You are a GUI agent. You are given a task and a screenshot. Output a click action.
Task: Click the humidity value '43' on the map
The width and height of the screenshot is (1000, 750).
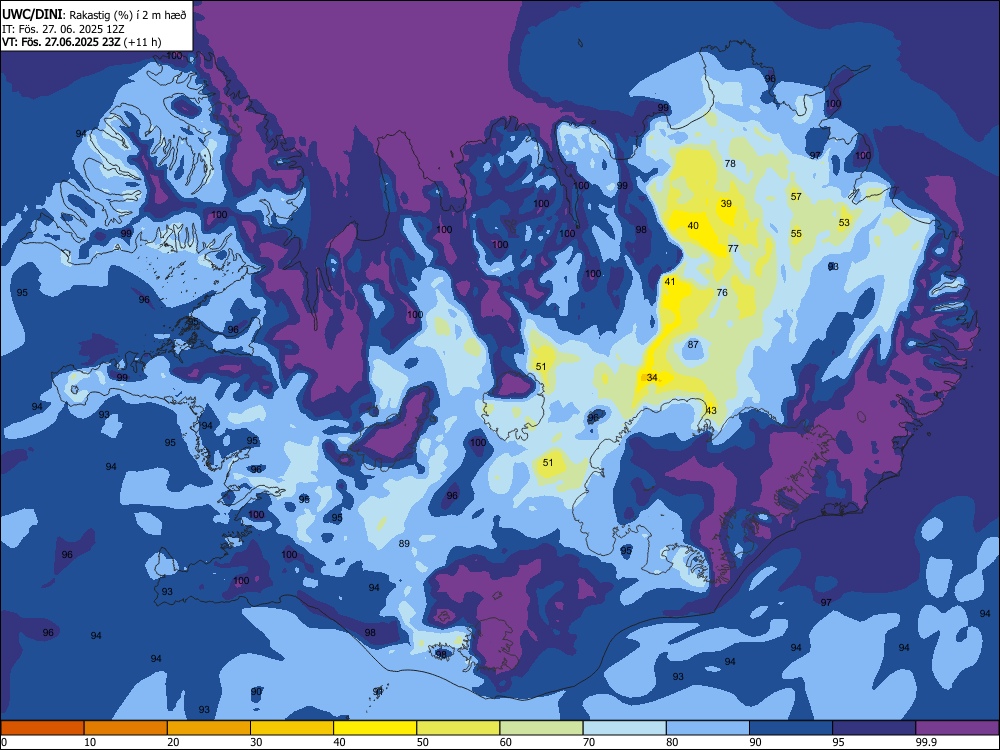pos(711,410)
